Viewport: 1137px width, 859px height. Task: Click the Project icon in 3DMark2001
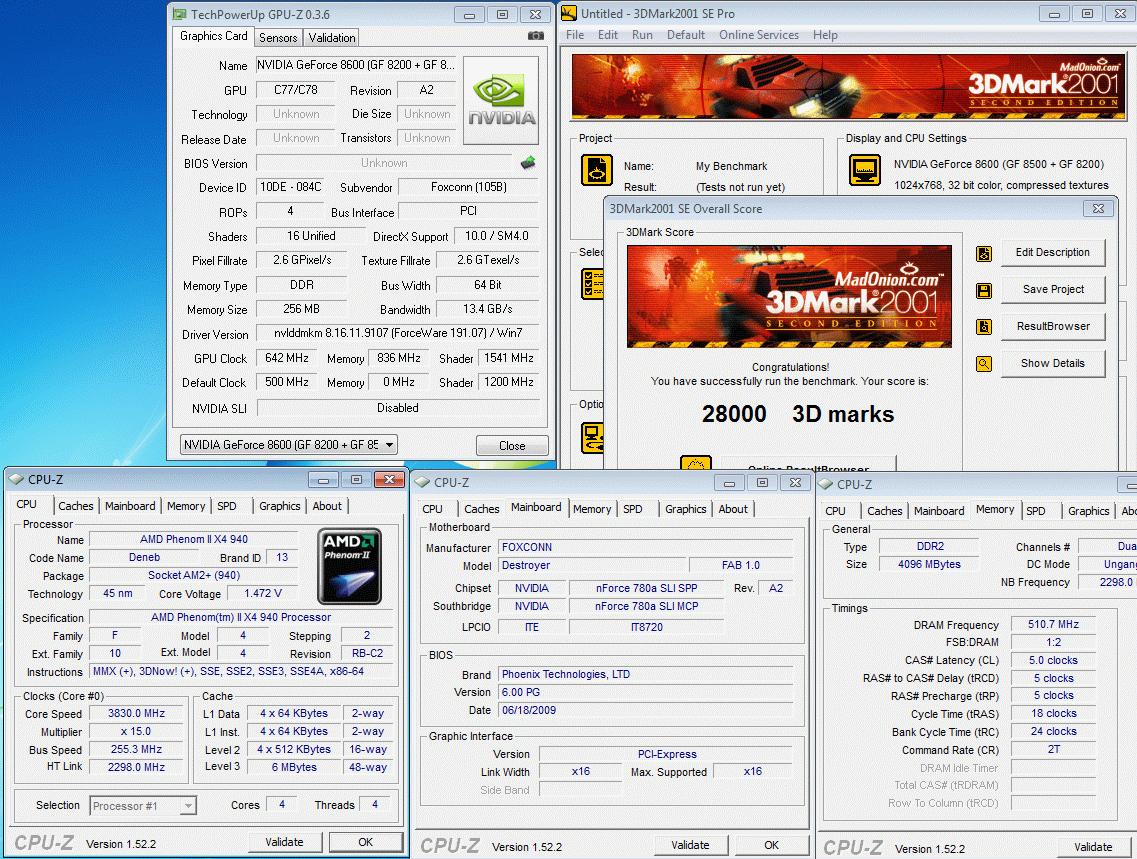point(597,171)
